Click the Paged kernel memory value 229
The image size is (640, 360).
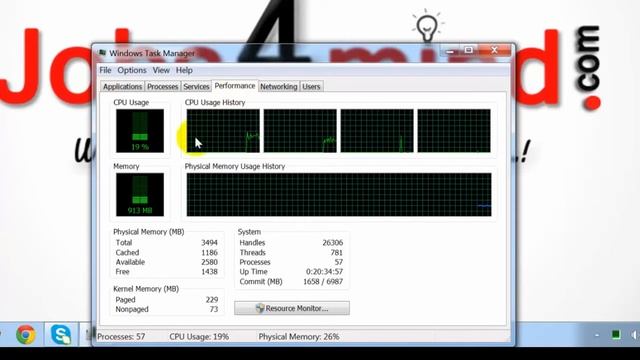pos(212,300)
